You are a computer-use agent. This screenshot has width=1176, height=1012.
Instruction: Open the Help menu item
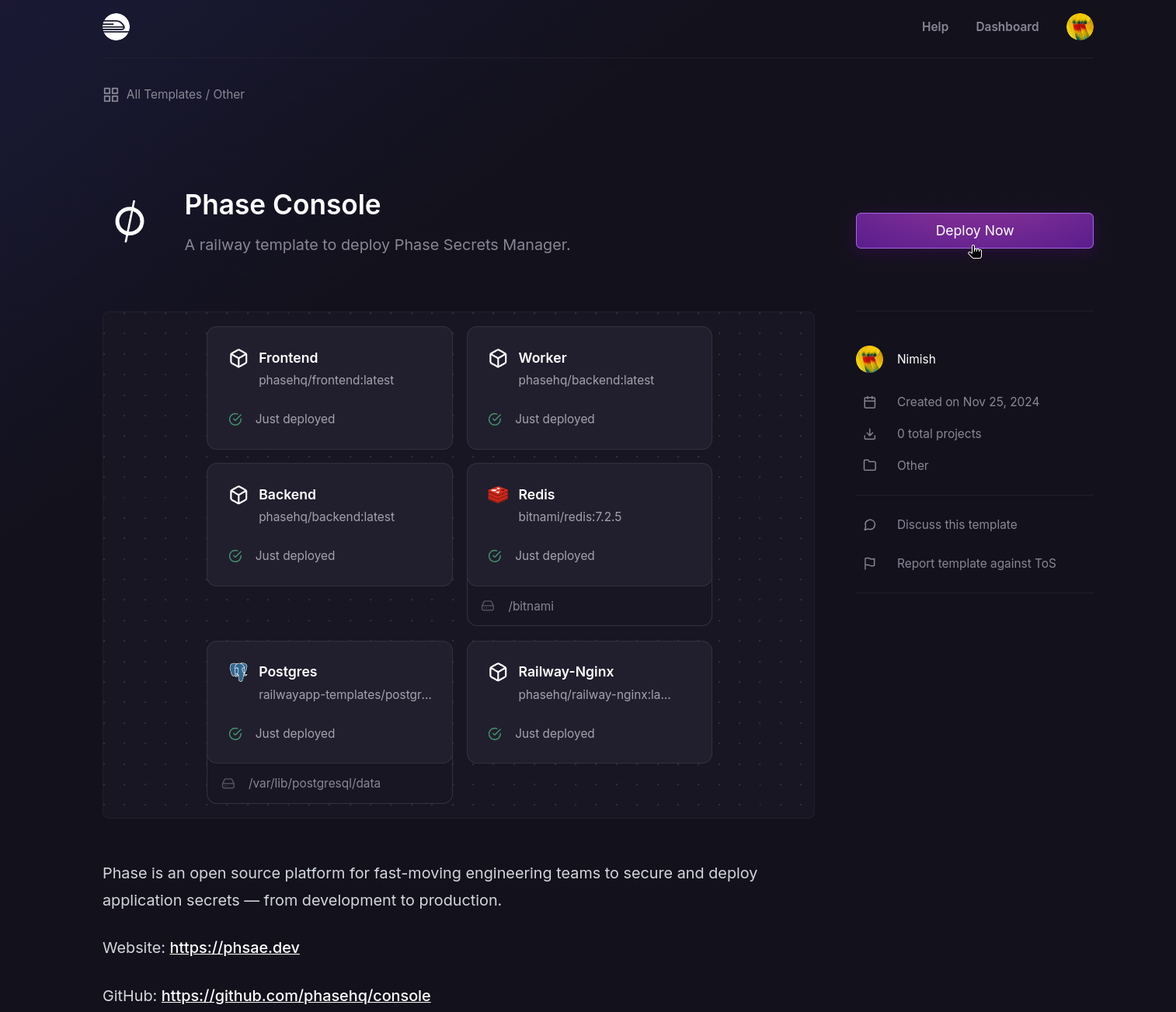click(934, 27)
